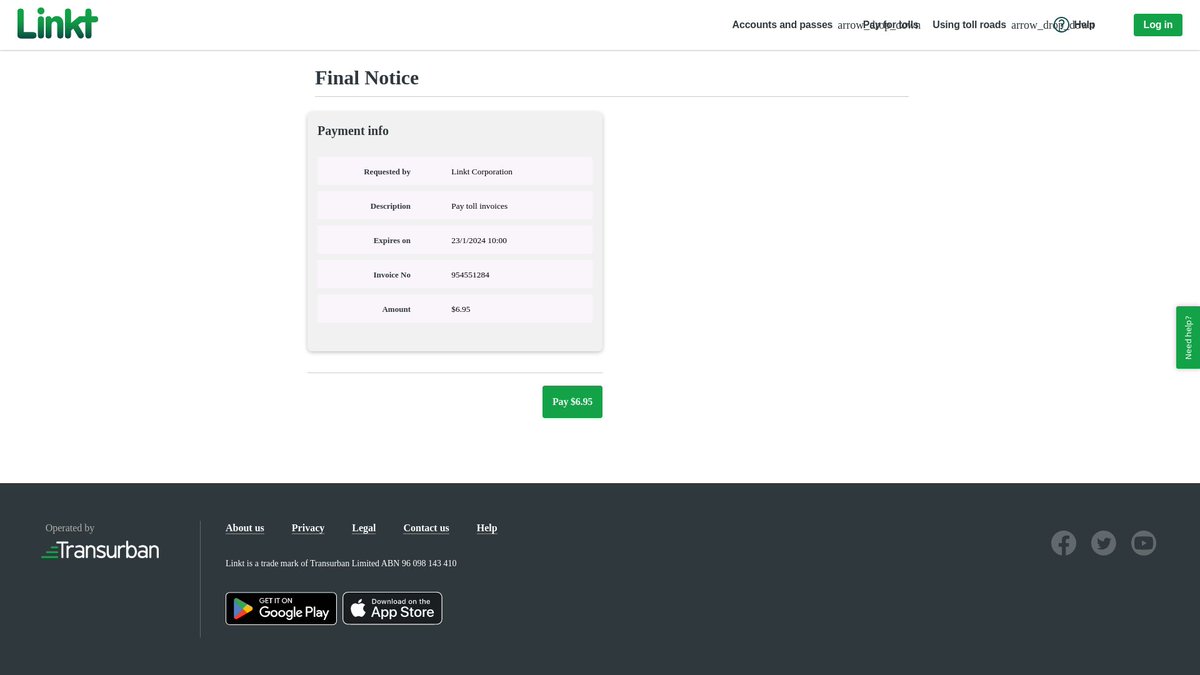This screenshot has width=1200, height=675.
Task: Select the Requested by label
Action: click(387, 172)
